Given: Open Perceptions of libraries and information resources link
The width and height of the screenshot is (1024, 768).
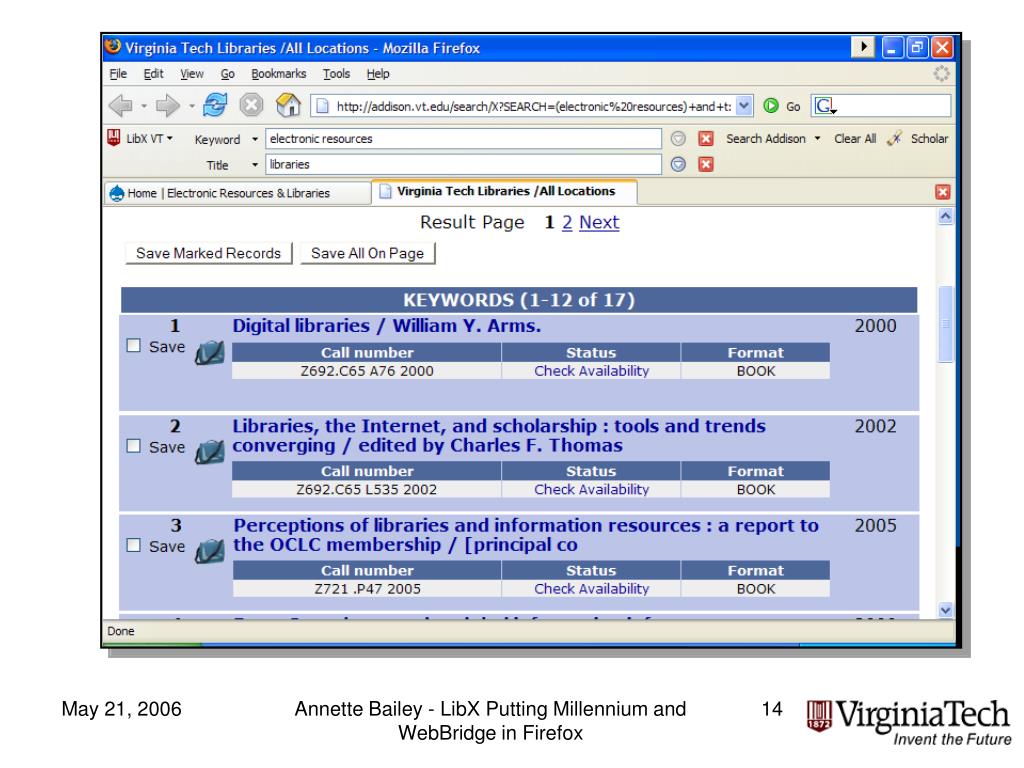Looking at the screenshot, I should 526,535.
